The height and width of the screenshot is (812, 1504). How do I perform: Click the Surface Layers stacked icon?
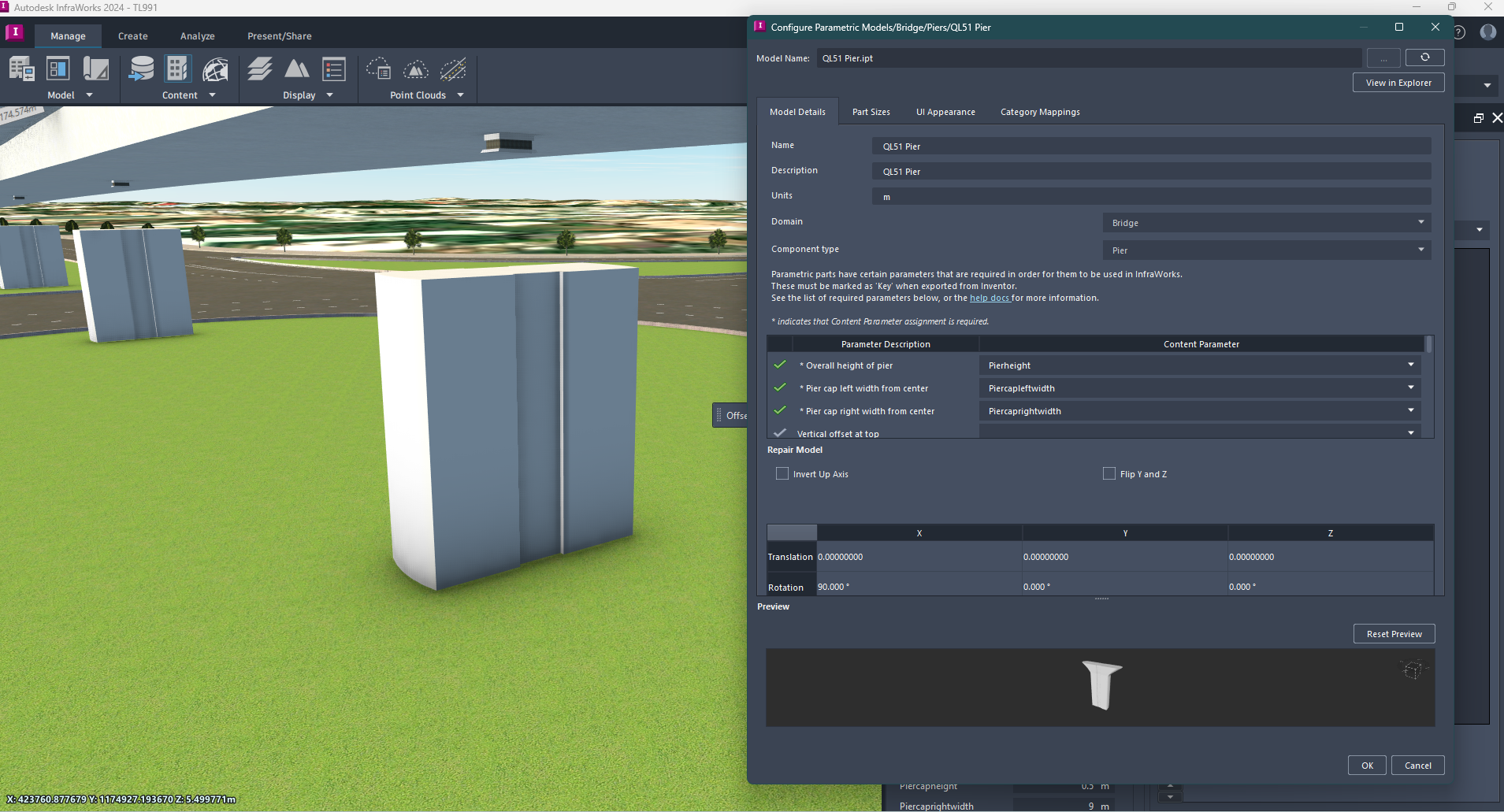pyautogui.click(x=259, y=69)
